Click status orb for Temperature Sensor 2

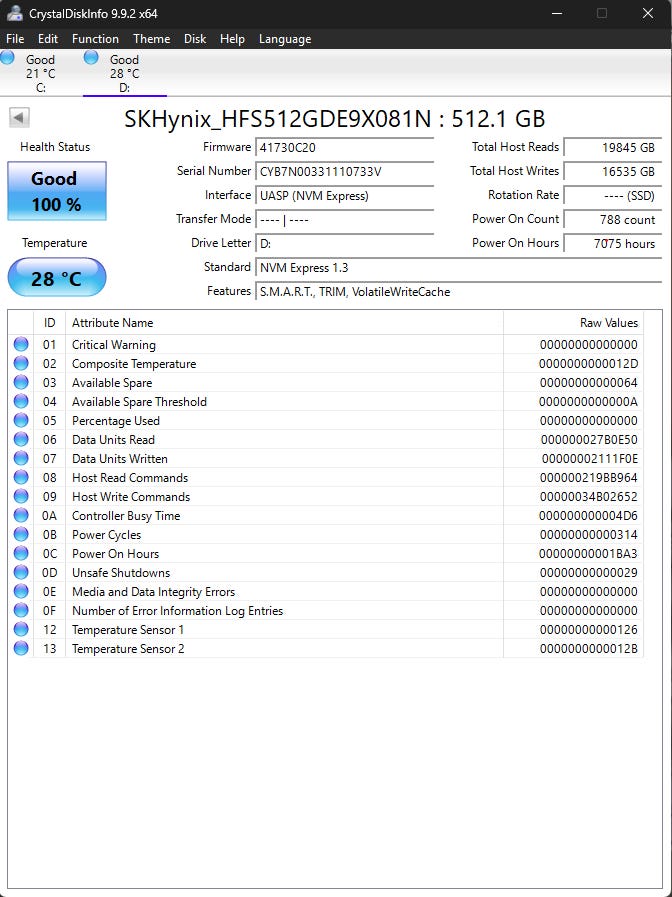point(21,648)
